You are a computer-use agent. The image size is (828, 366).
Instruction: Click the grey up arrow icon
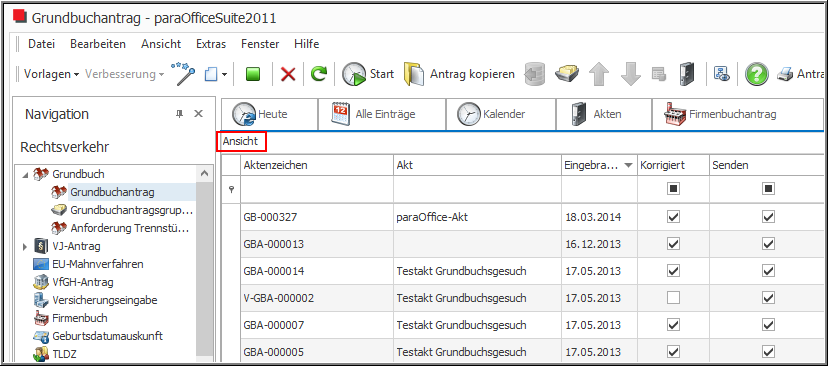tap(599, 74)
